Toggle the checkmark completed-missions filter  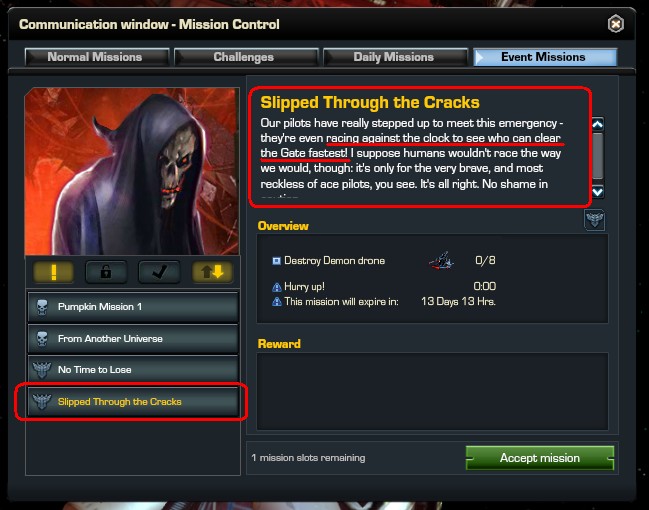159,272
